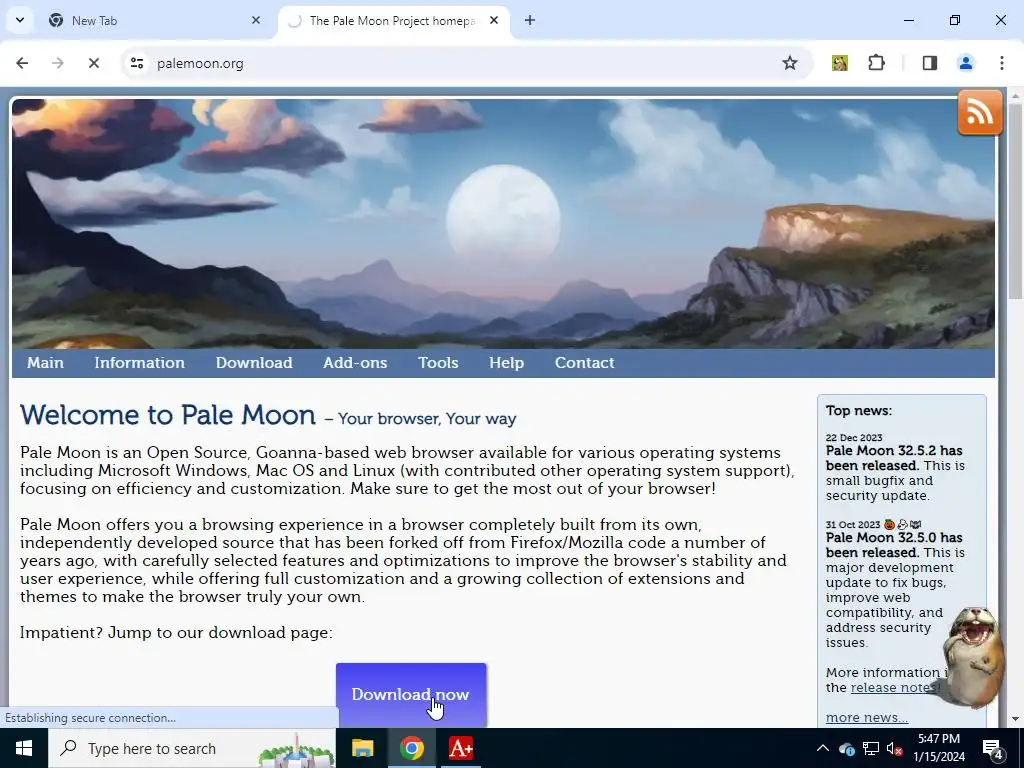Click the Pale Moon banner image
This screenshot has height=768, width=1024.
click(x=503, y=224)
